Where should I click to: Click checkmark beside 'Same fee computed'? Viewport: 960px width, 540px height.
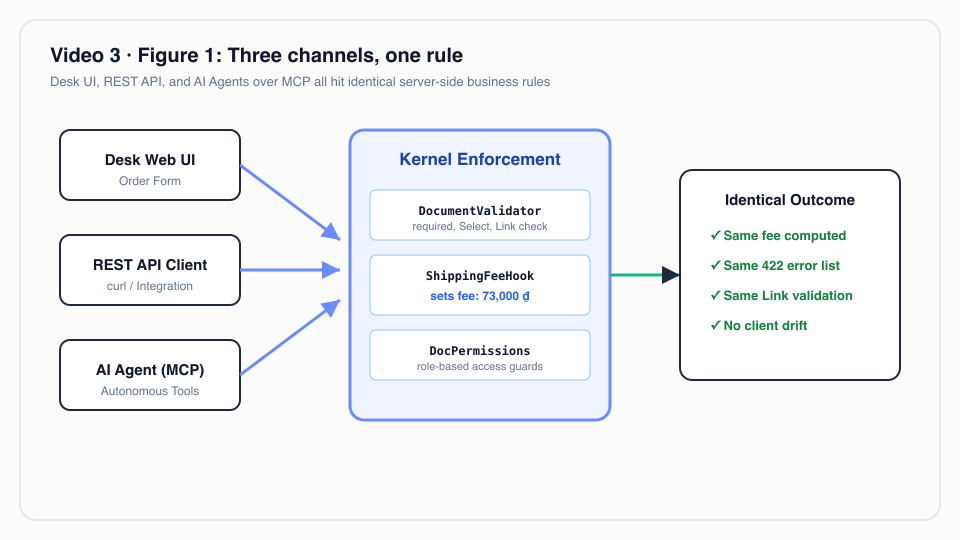pos(715,236)
